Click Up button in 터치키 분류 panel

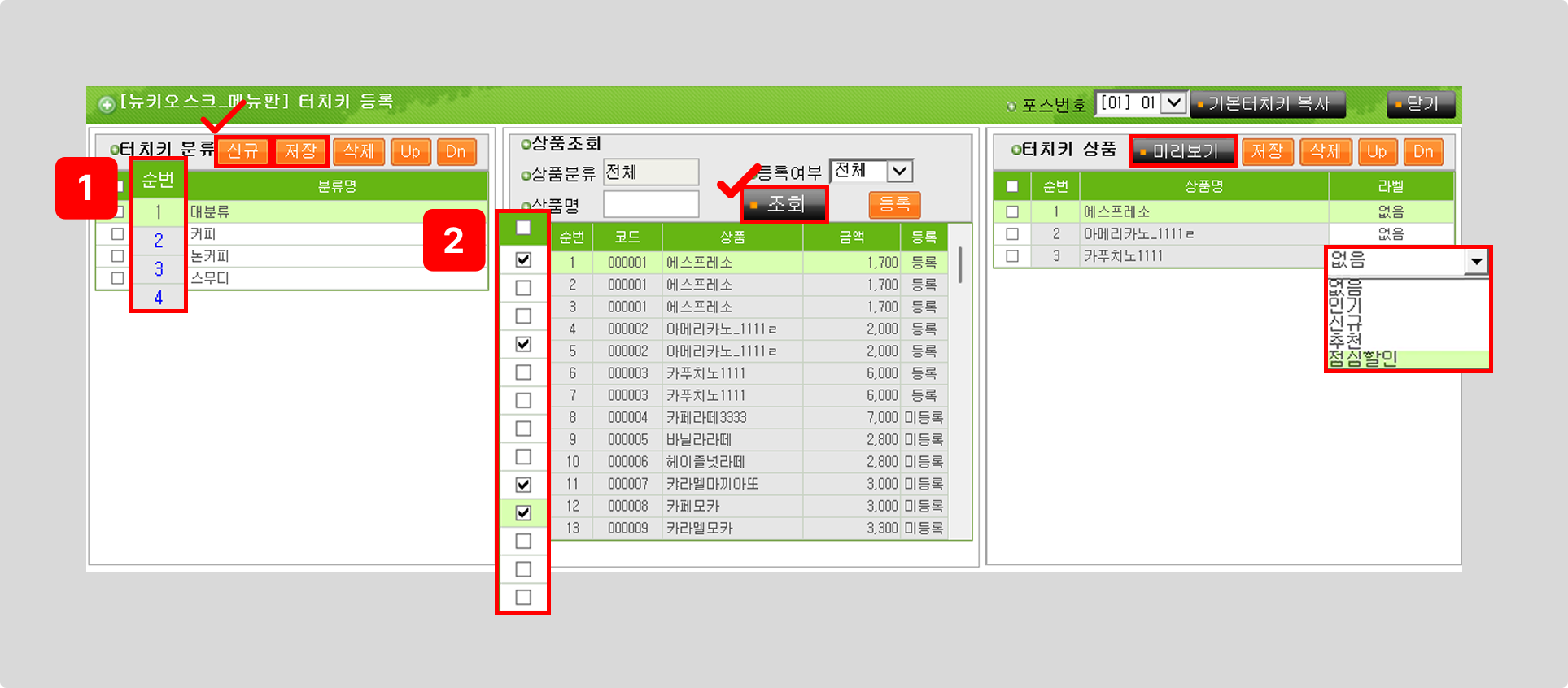coord(410,152)
